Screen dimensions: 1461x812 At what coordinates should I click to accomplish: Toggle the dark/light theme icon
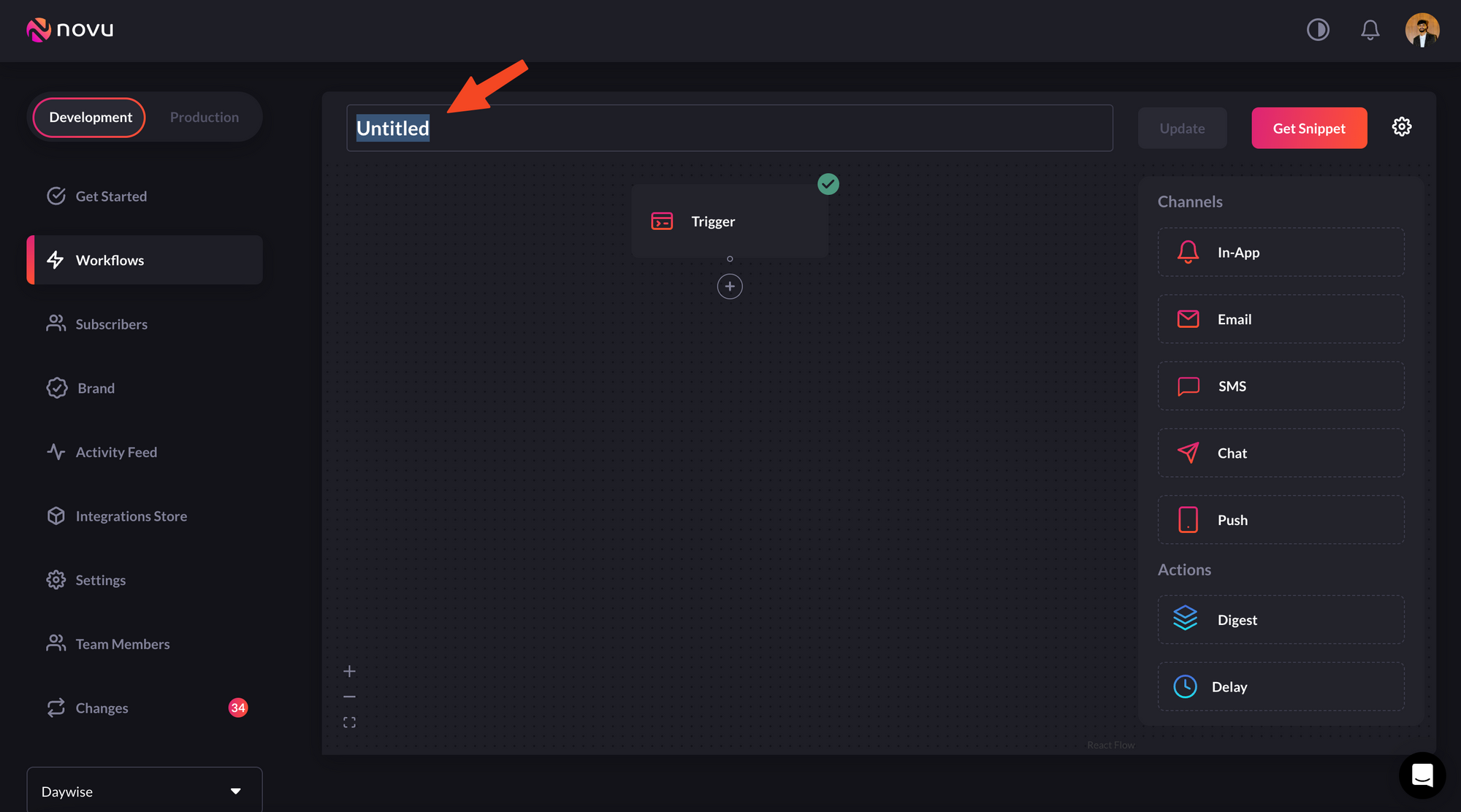tap(1318, 30)
